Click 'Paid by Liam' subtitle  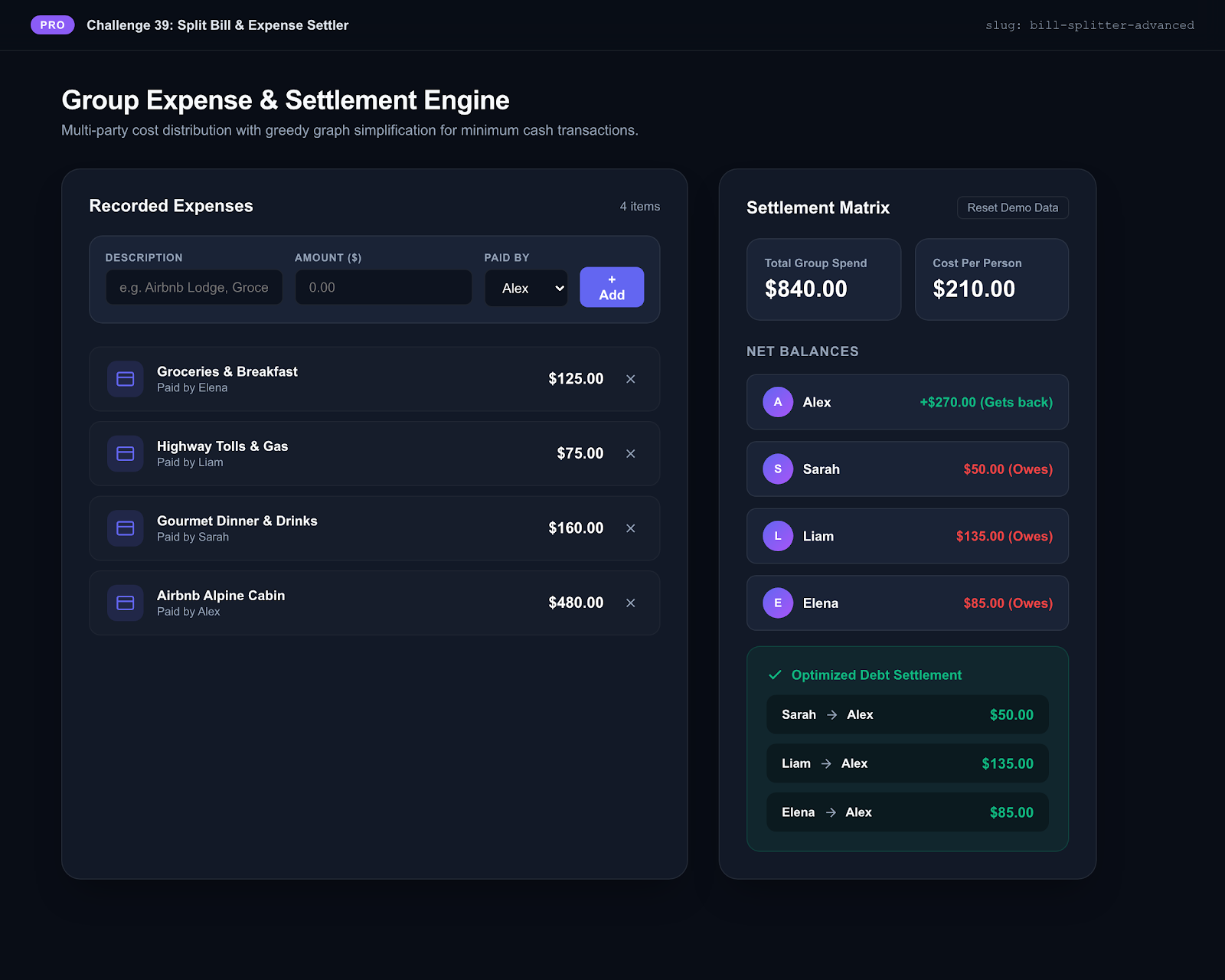190,462
